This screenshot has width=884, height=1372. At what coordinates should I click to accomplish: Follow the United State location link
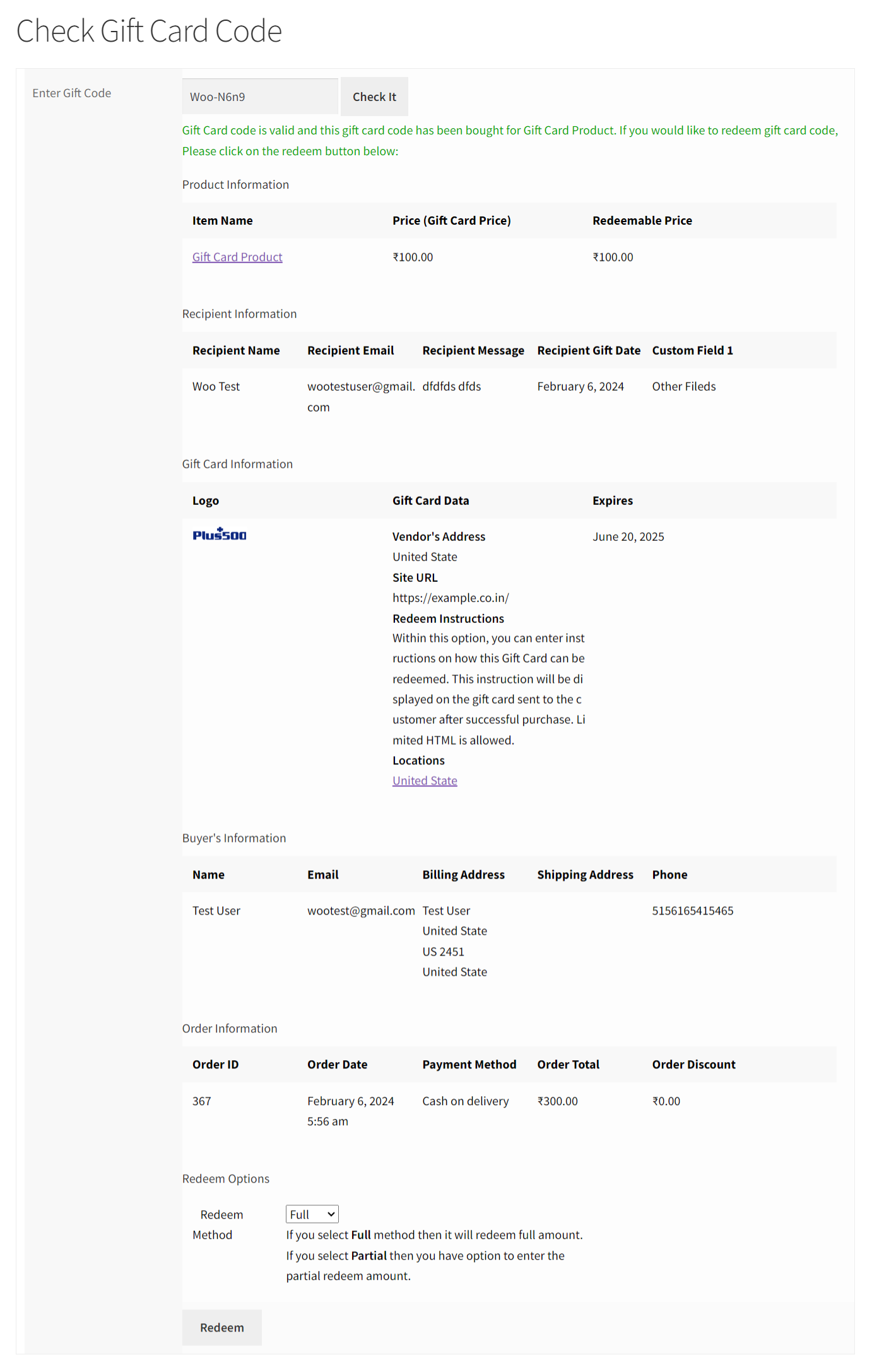(425, 781)
